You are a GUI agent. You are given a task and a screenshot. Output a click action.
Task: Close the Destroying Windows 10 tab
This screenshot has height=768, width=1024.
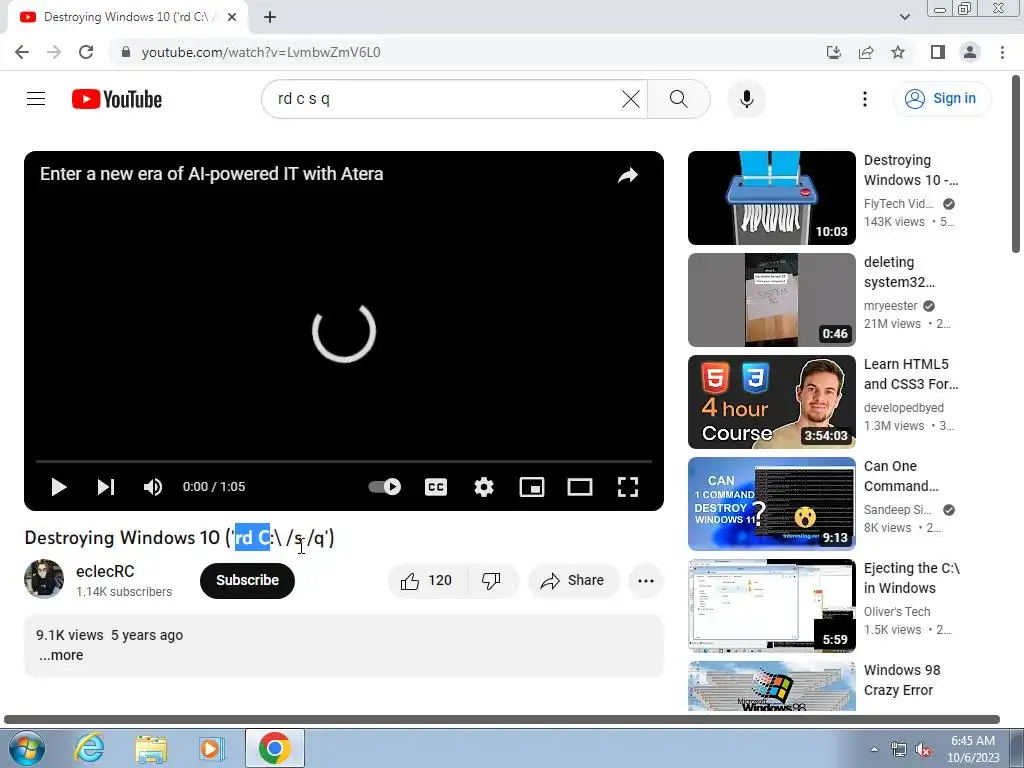click(x=232, y=18)
